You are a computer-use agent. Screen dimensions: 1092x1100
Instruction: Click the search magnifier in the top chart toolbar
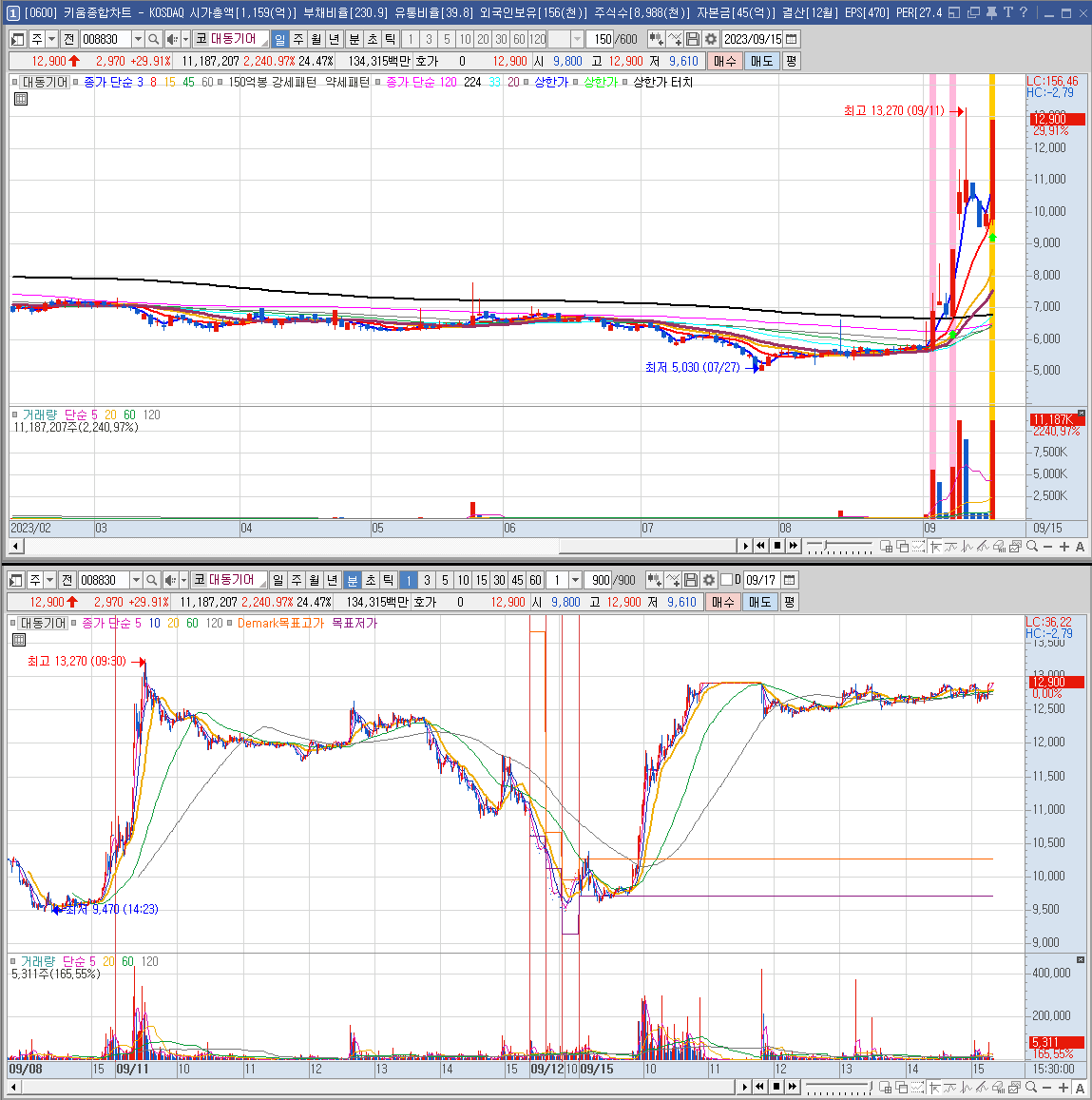[154, 39]
